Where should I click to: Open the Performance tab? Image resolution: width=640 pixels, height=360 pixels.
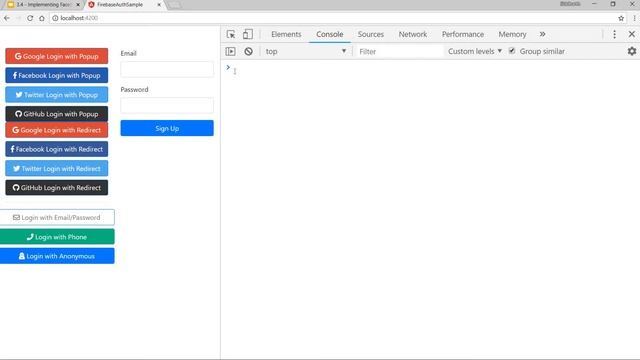[462, 34]
